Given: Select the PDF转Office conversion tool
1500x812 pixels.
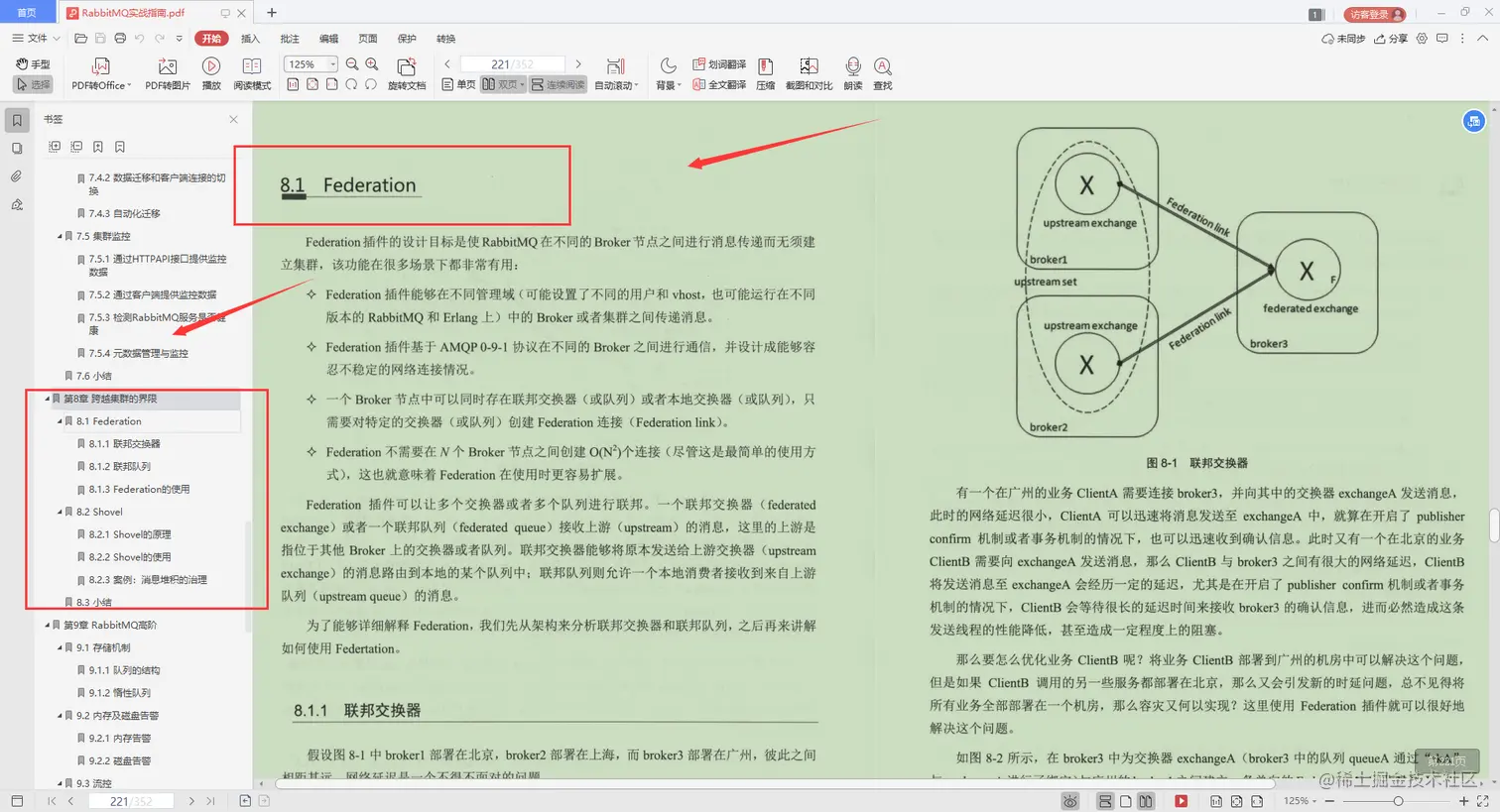Looking at the screenshot, I should click(99, 71).
